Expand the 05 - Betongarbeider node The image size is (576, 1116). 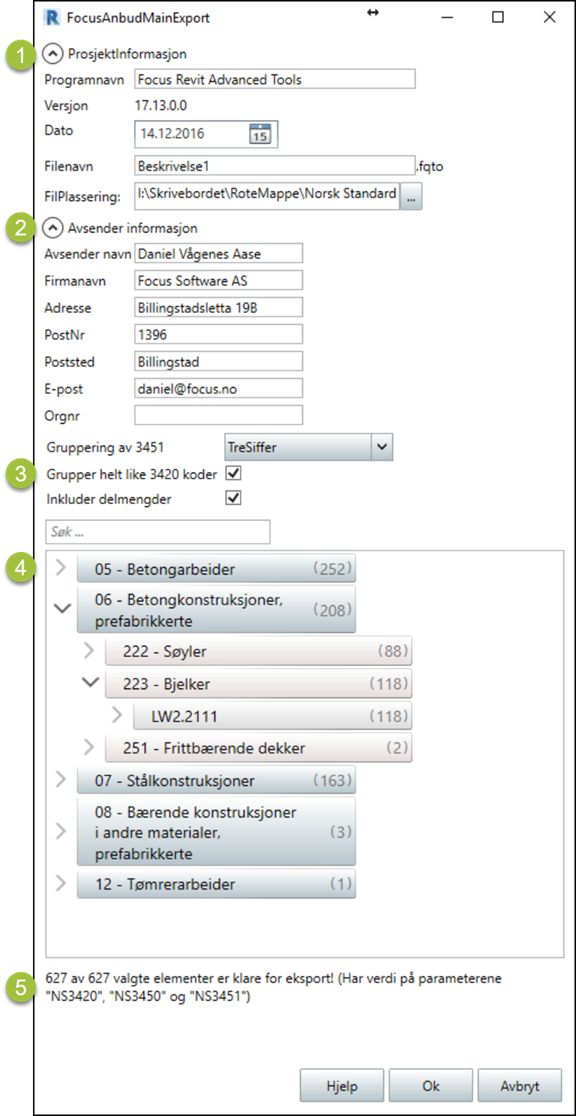pyautogui.click(x=62, y=569)
